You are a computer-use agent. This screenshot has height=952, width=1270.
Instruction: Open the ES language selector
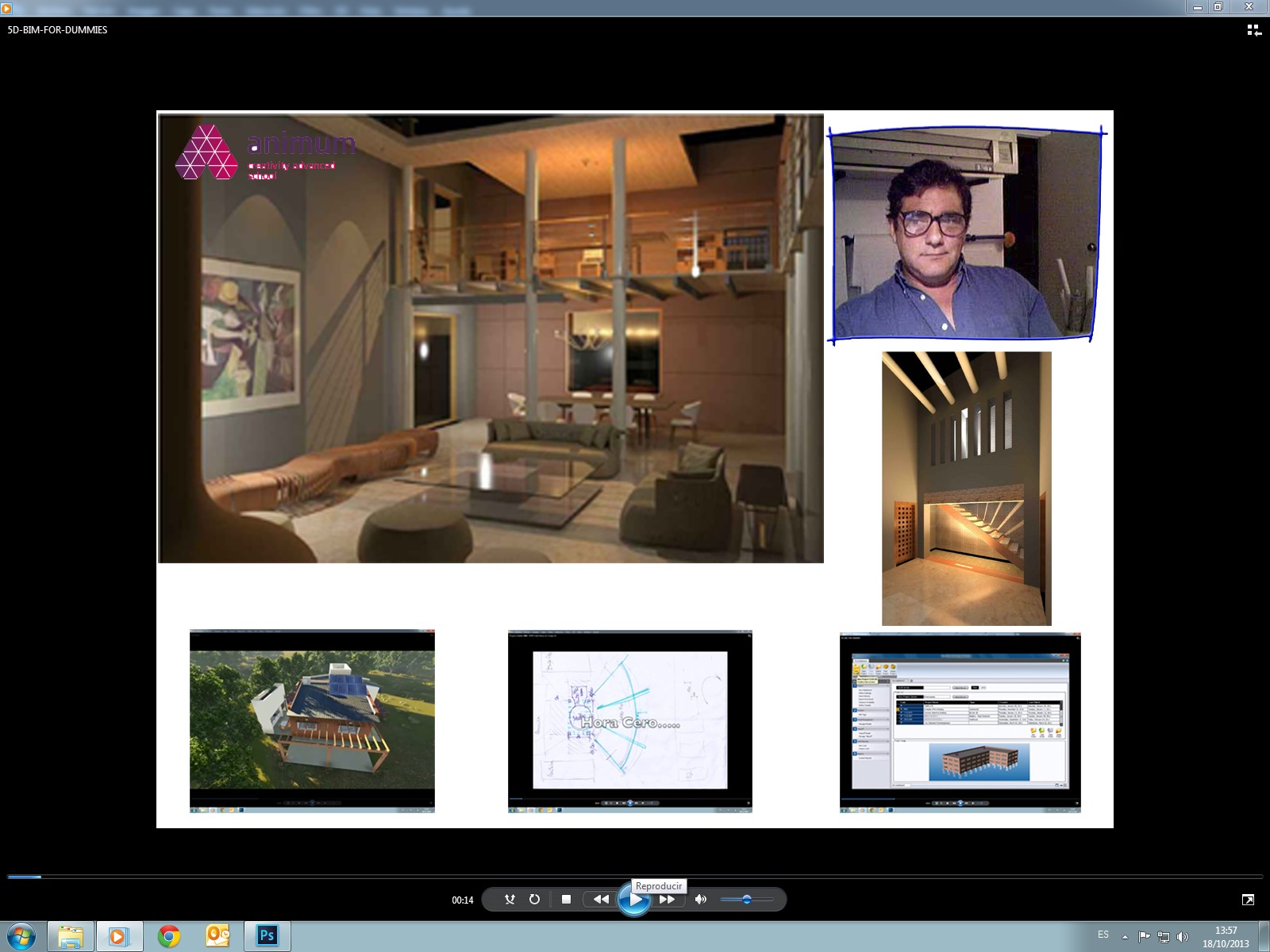pyautogui.click(x=1103, y=935)
